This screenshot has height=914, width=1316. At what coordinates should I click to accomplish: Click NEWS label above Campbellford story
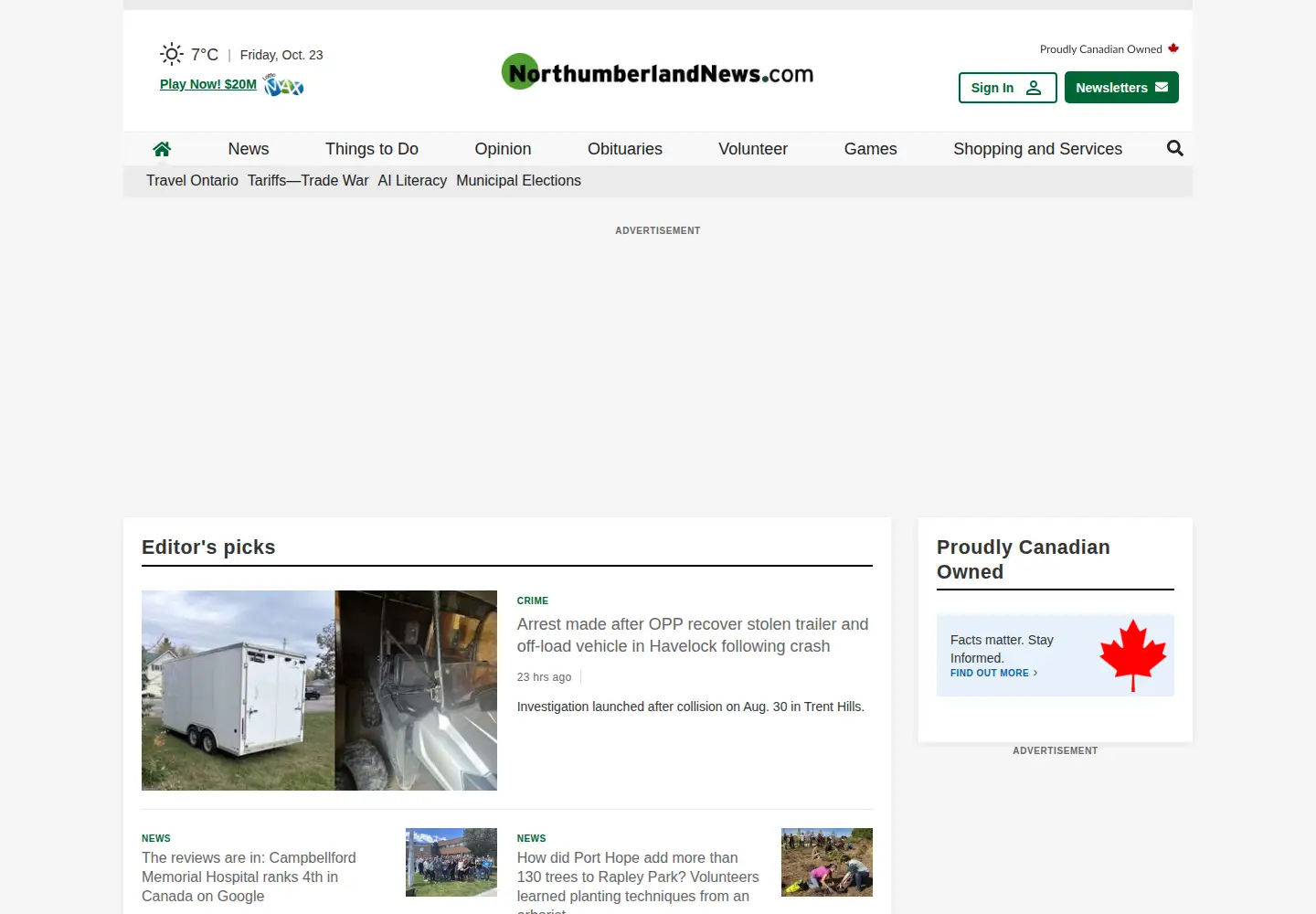[156, 838]
